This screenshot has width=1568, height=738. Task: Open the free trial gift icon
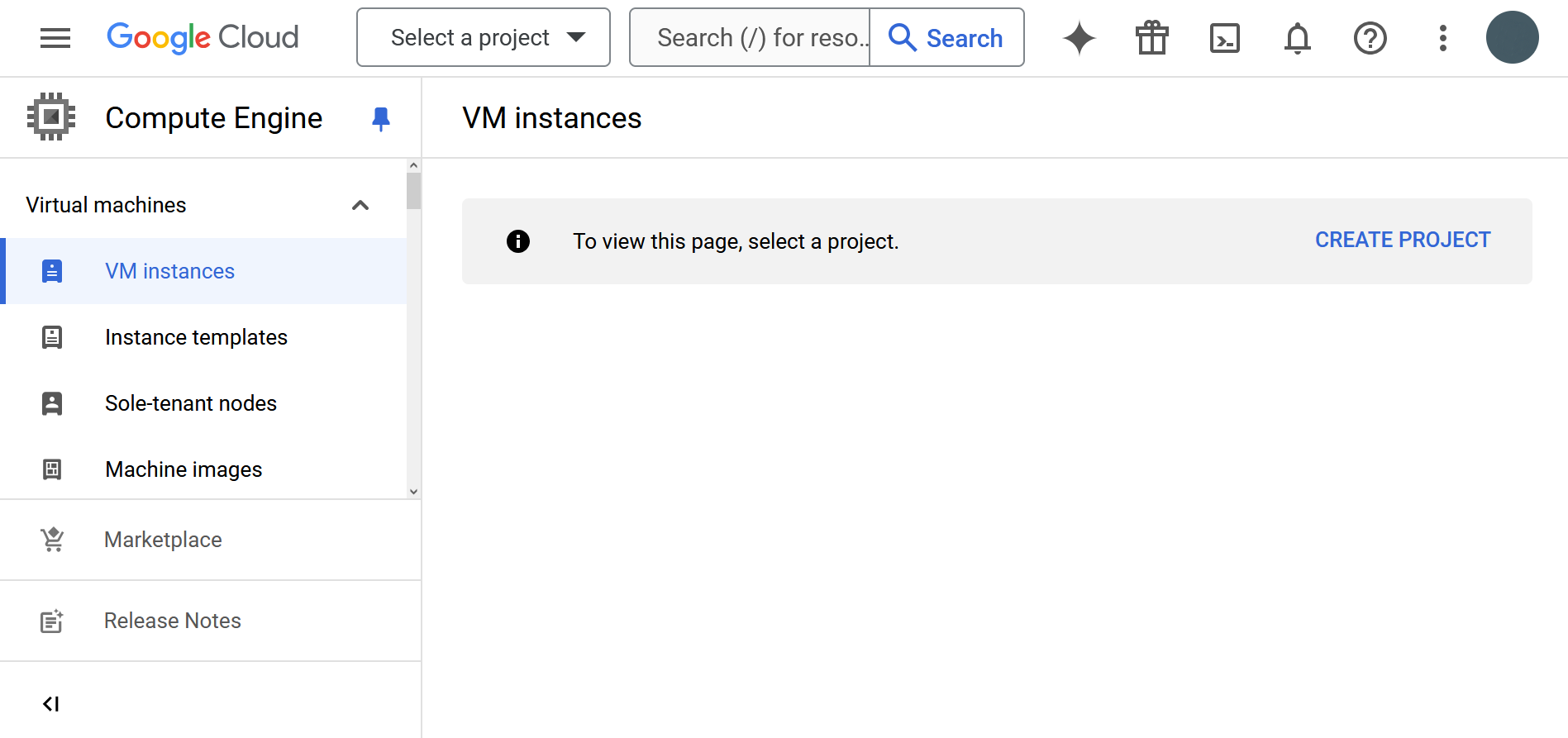(1152, 38)
